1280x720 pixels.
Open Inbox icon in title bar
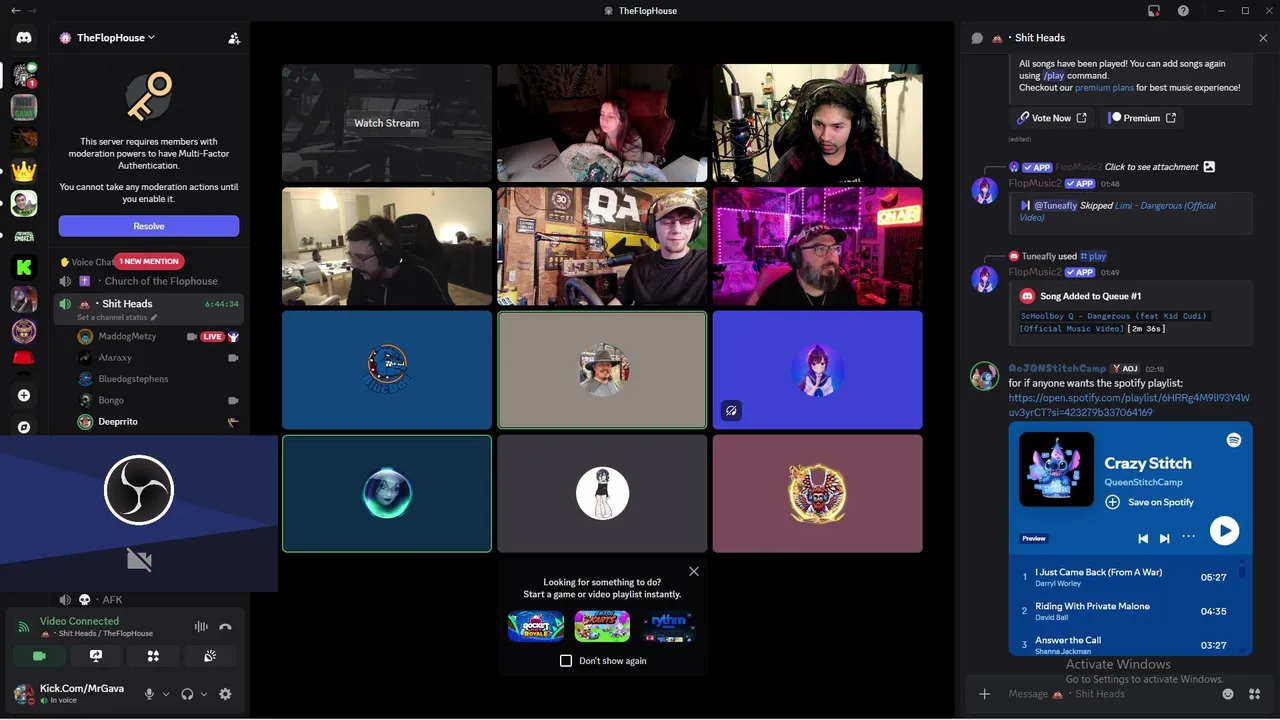[x=1154, y=11]
